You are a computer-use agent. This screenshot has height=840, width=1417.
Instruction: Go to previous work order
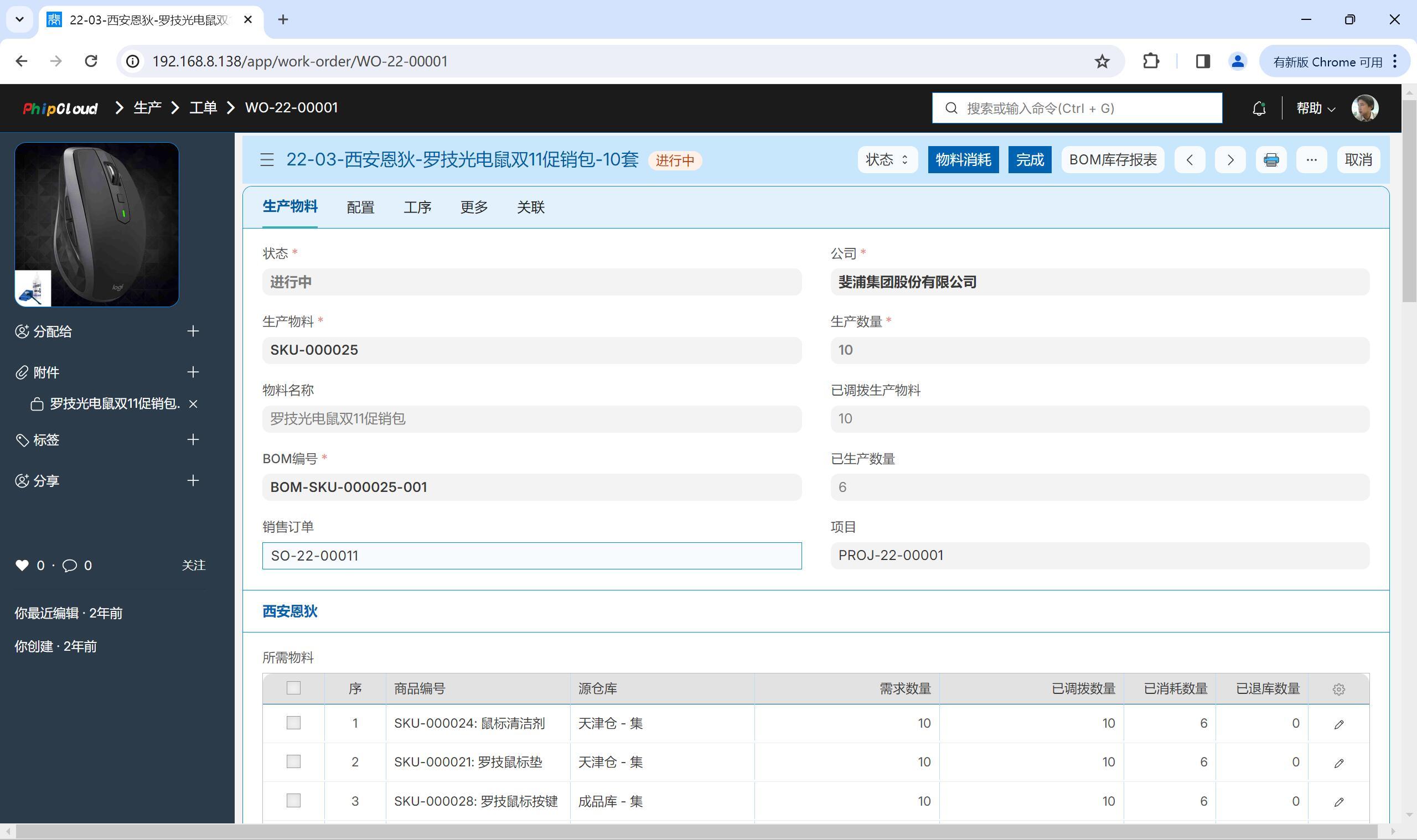click(1190, 160)
